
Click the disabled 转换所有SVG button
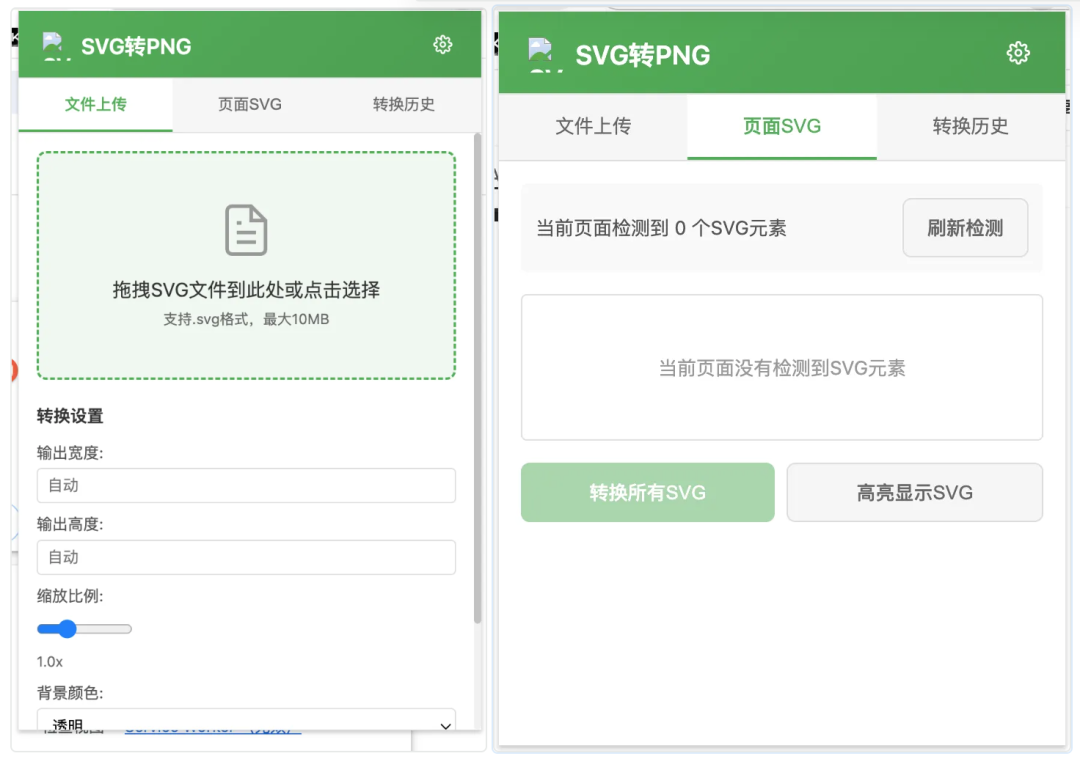(647, 492)
